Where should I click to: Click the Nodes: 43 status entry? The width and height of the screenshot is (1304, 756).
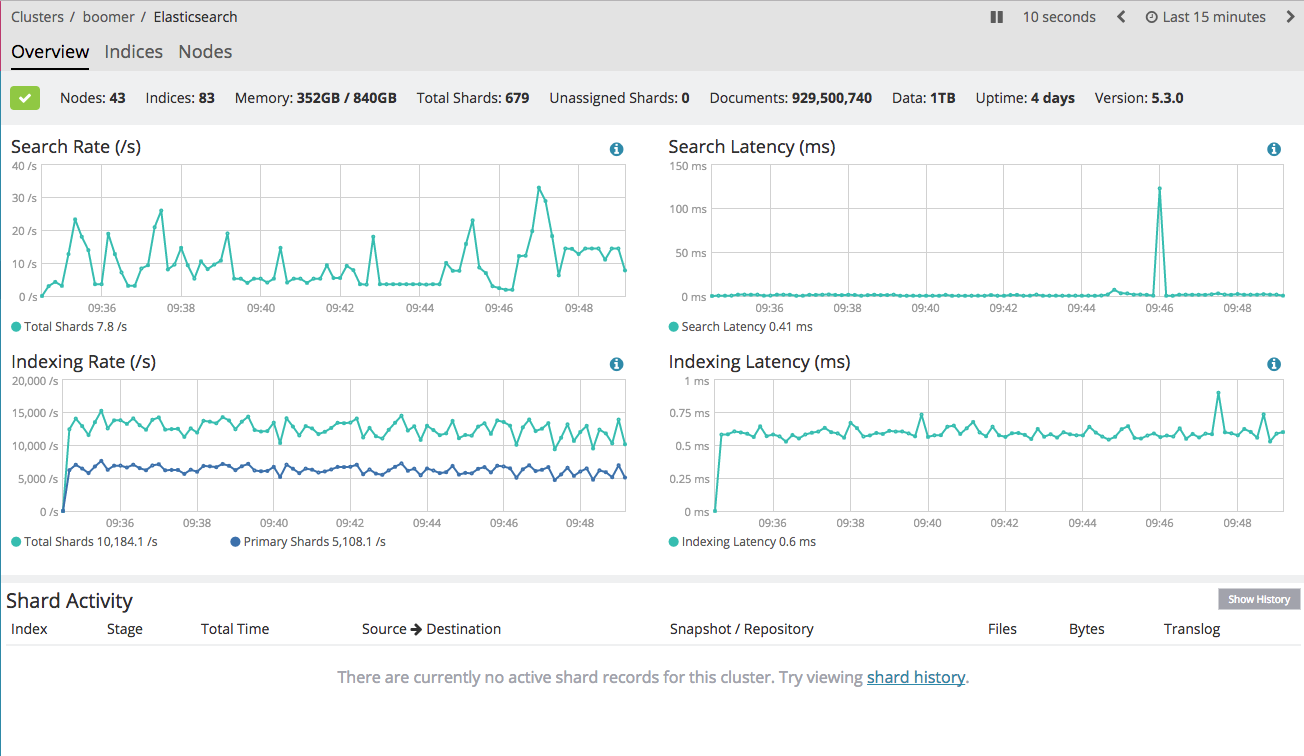point(93,98)
